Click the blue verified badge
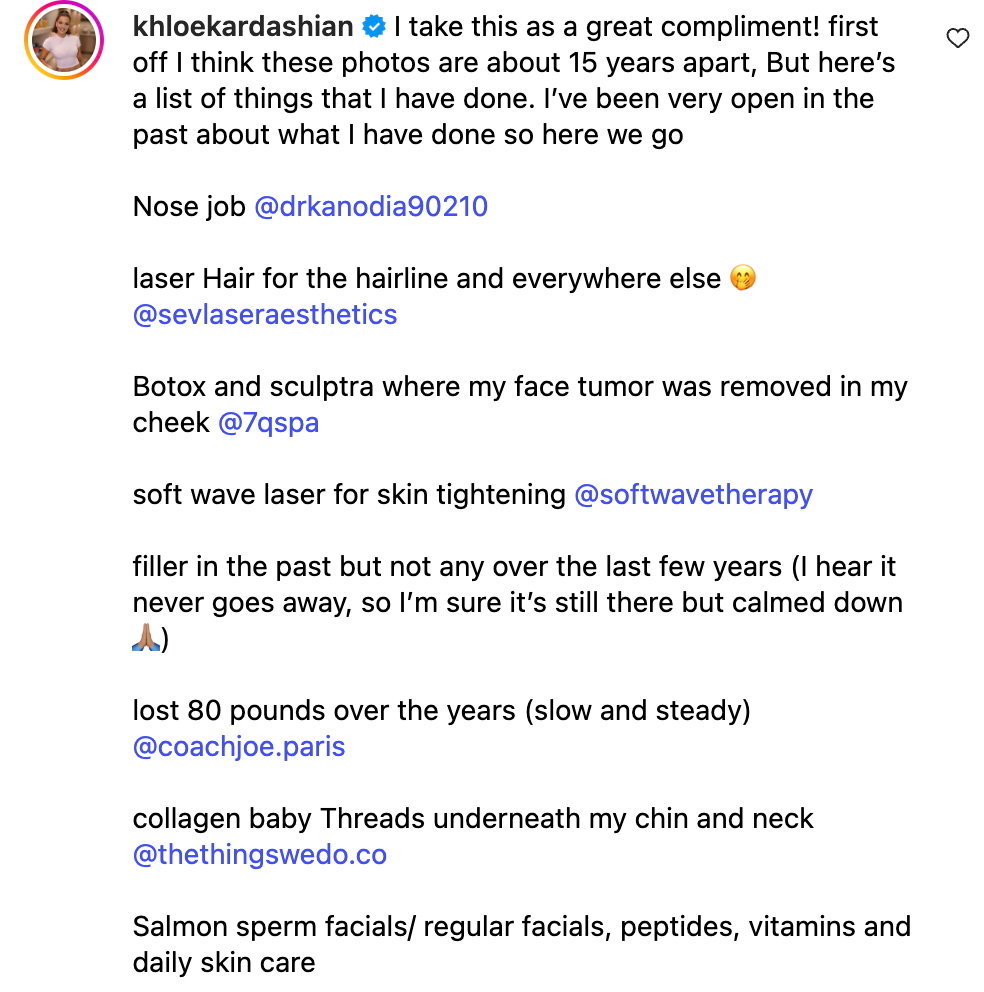The image size is (984, 992). 374,28
